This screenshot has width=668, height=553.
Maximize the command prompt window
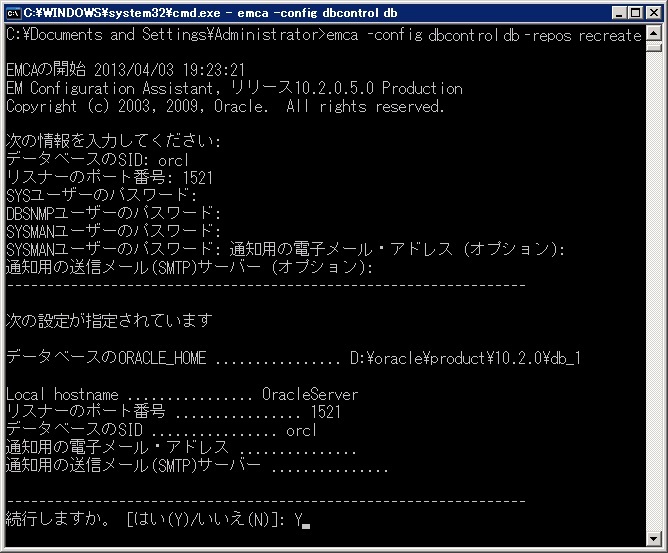coord(630,12)
